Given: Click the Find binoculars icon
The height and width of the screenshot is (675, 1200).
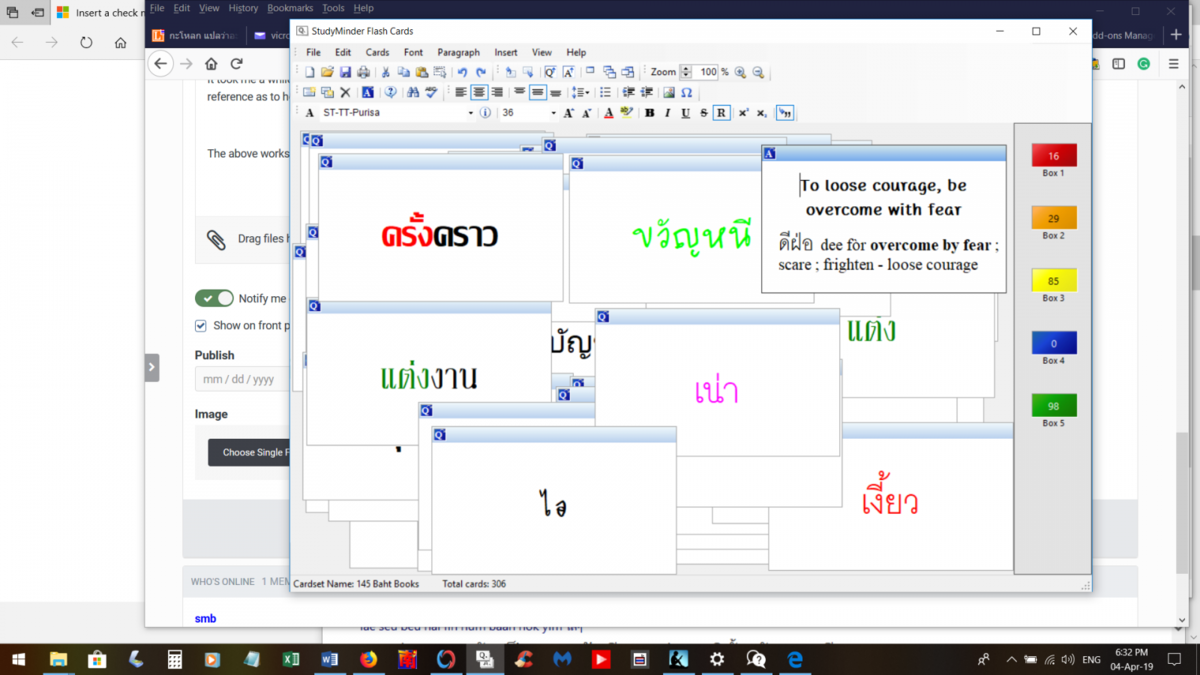Looking at the screenshot, I should pos(414,93).
